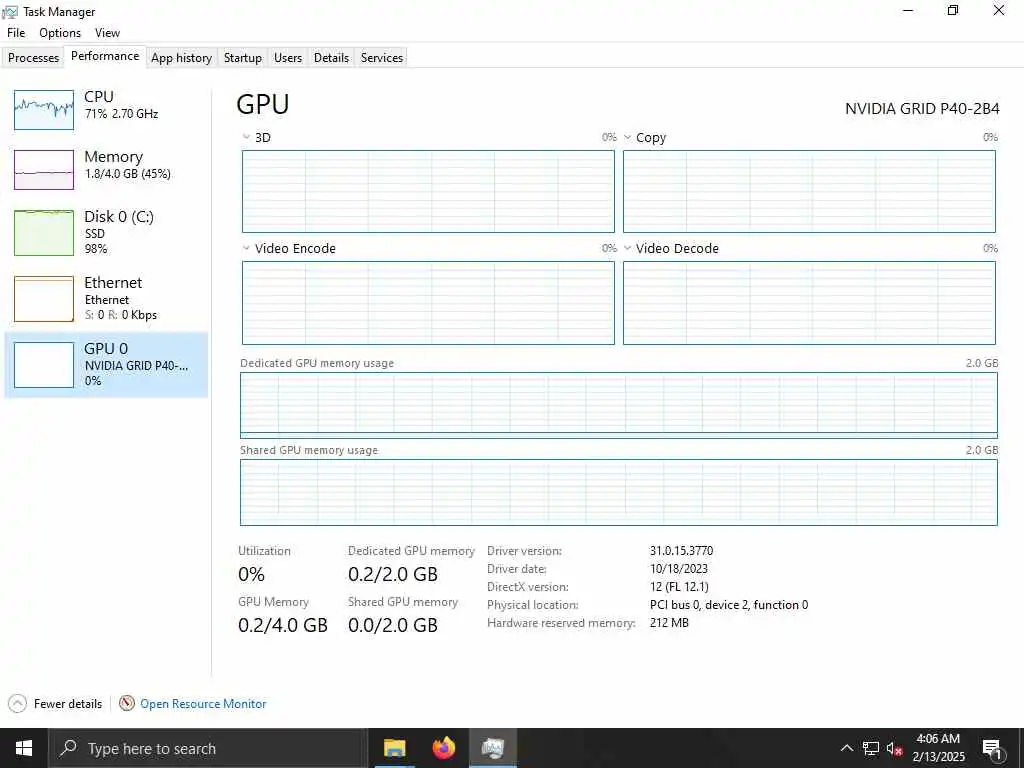The image size is (1024, 768).
Task: Click the Copy engine graph
Action: tap(809, 191)
